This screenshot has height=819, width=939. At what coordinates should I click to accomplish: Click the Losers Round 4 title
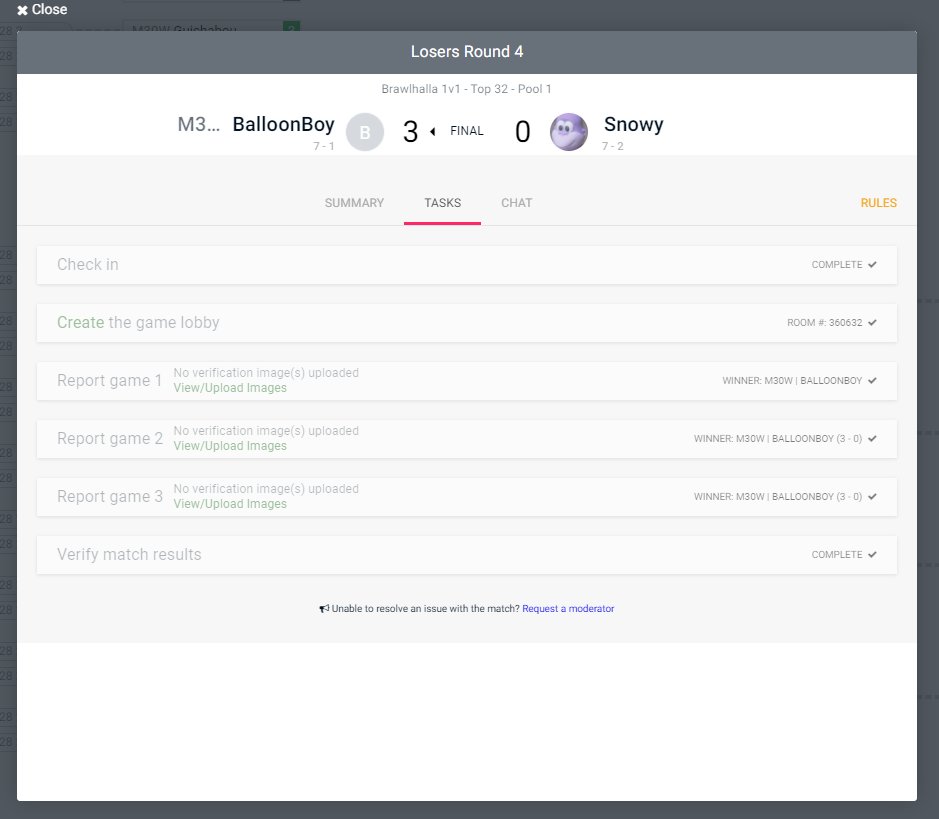467,52
